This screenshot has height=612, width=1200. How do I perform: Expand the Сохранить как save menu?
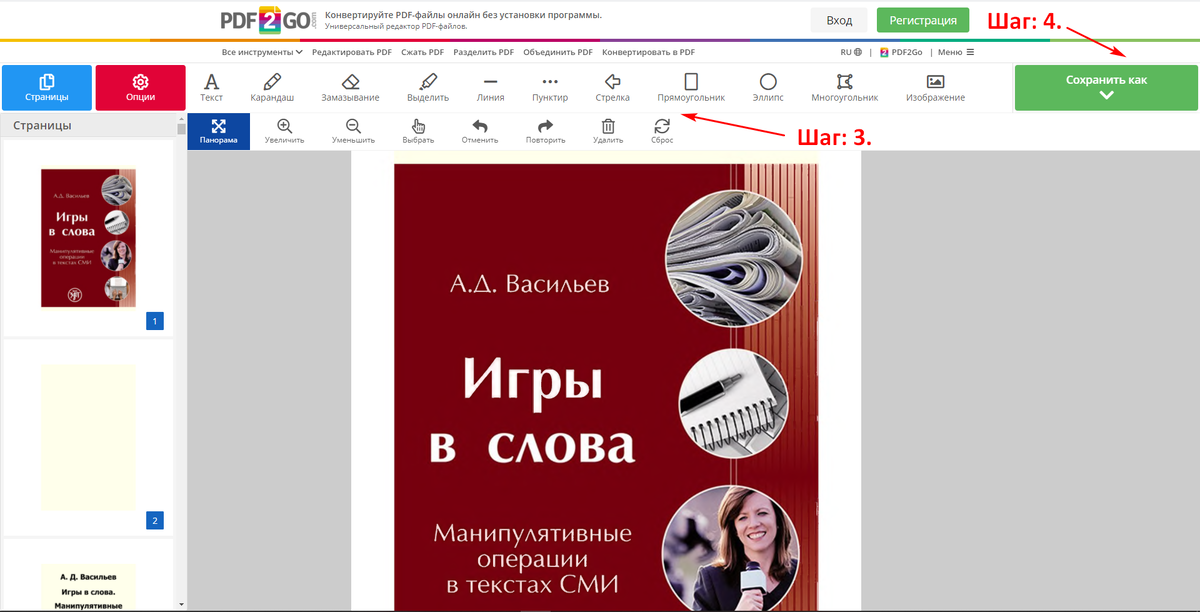point(1106,88)
